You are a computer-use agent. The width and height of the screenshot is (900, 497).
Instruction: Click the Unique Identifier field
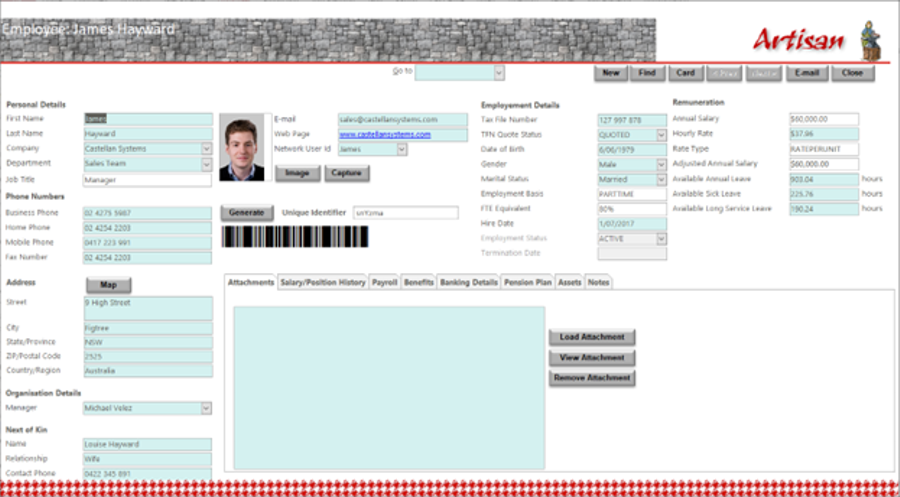(405, 213)
